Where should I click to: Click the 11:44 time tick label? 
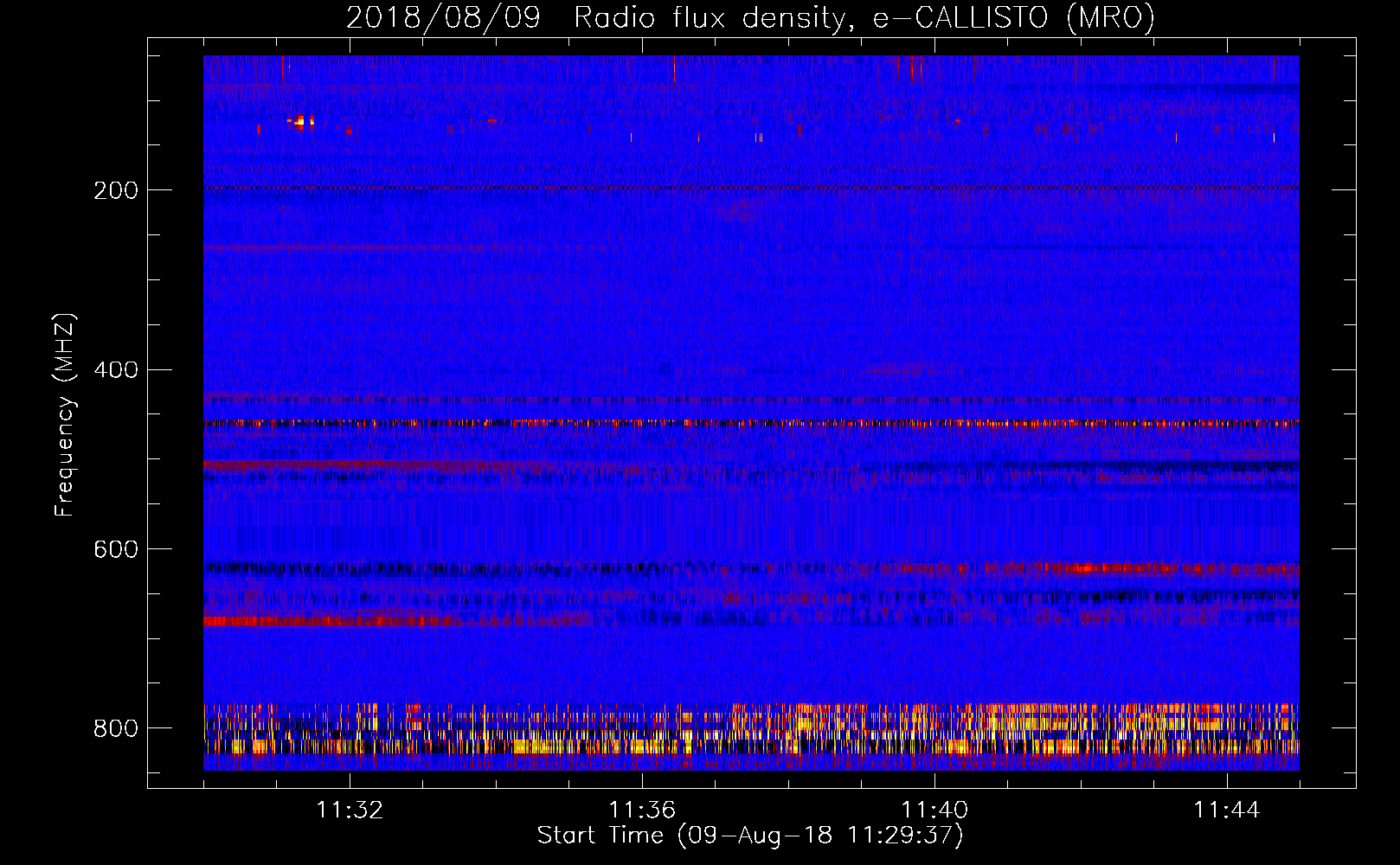[x=1227, y=811]
